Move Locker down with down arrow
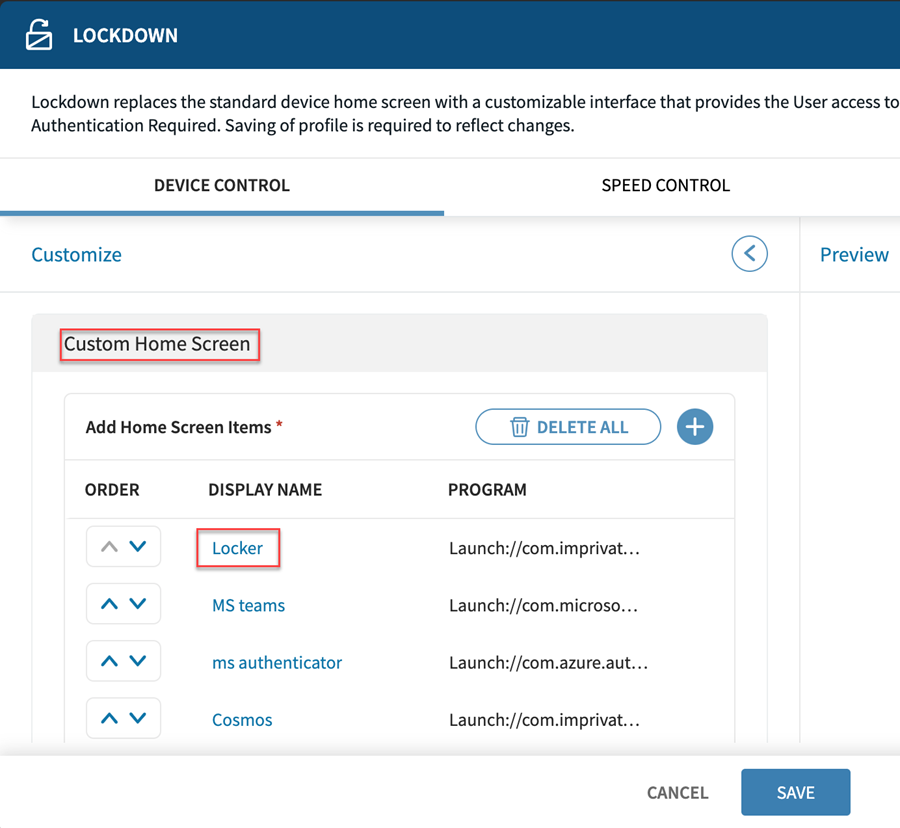This screenshot has width=900, height=828. 138,547
